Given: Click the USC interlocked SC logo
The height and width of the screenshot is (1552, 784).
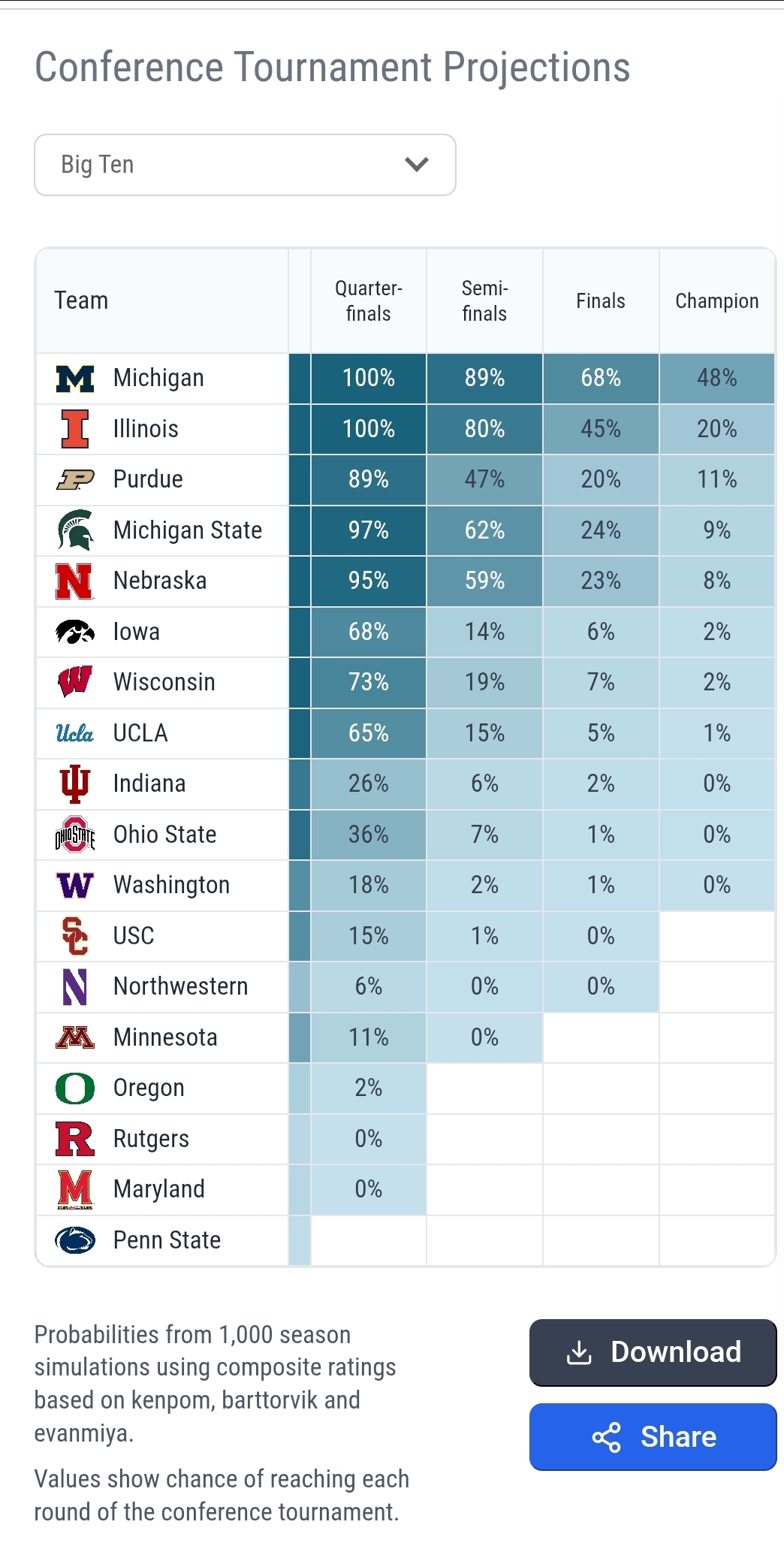Looking at the screenshot, I should (x=75, y=936).
